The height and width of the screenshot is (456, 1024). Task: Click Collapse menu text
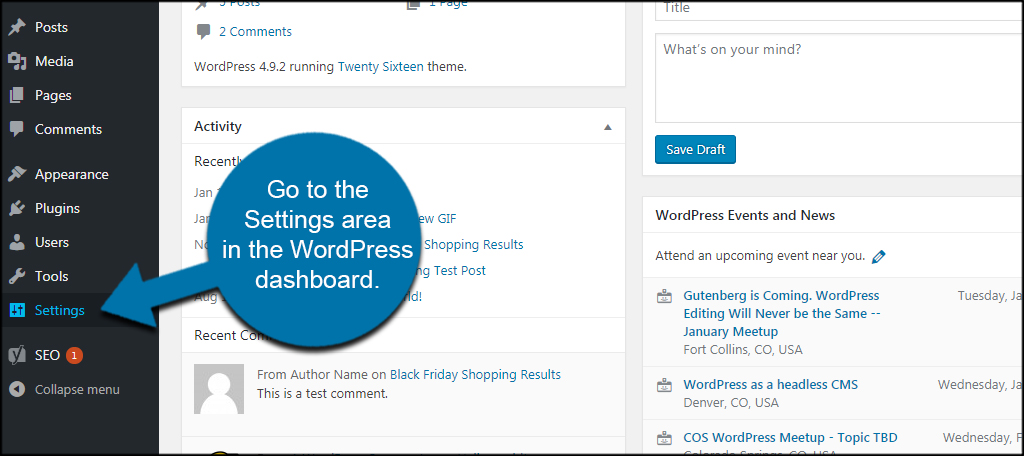tap(77, 389)
